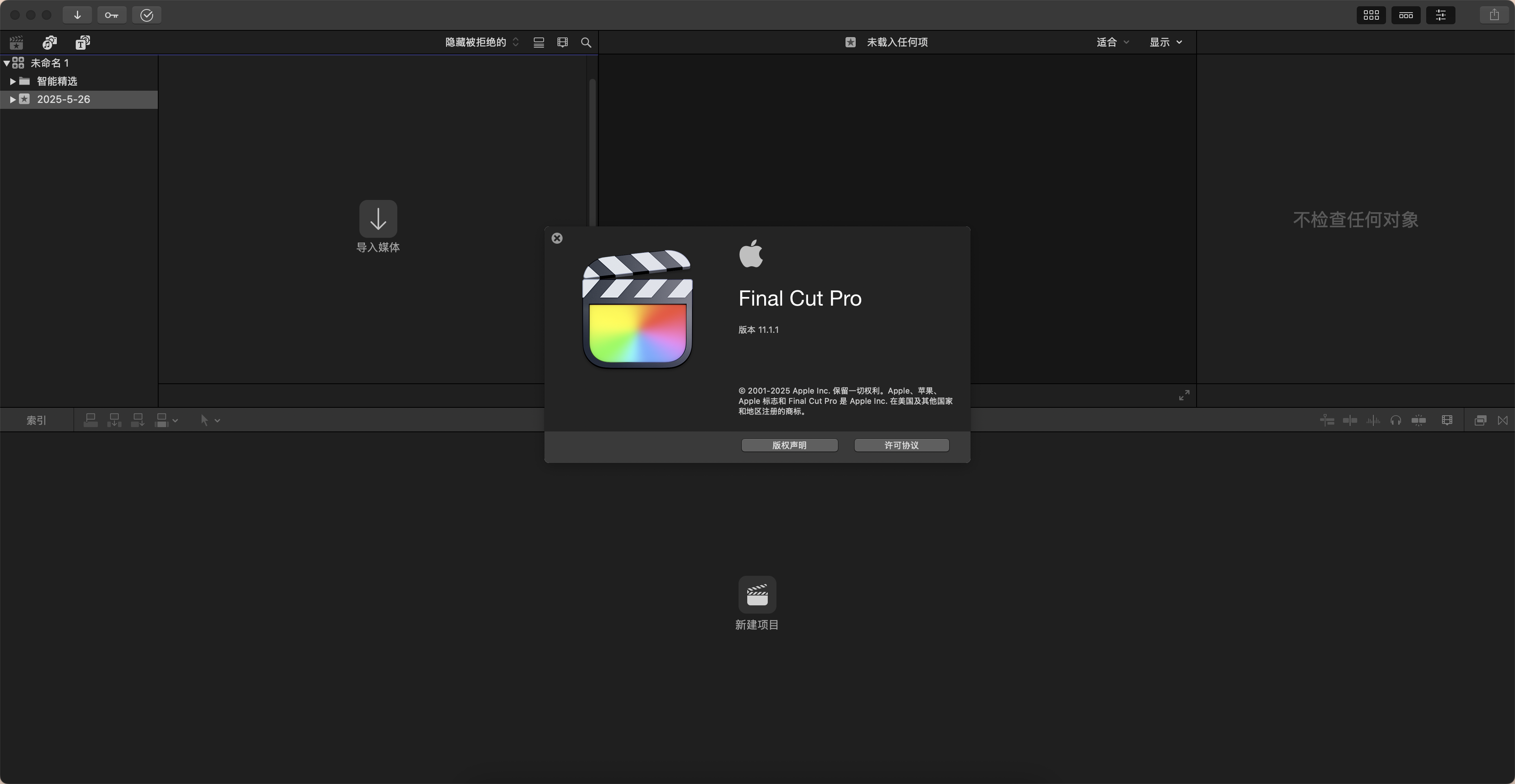The height and width of the screenshot is (784, 1515).
Task: Click the 未载入任何项 viewer title
Action: coord(898,42)
